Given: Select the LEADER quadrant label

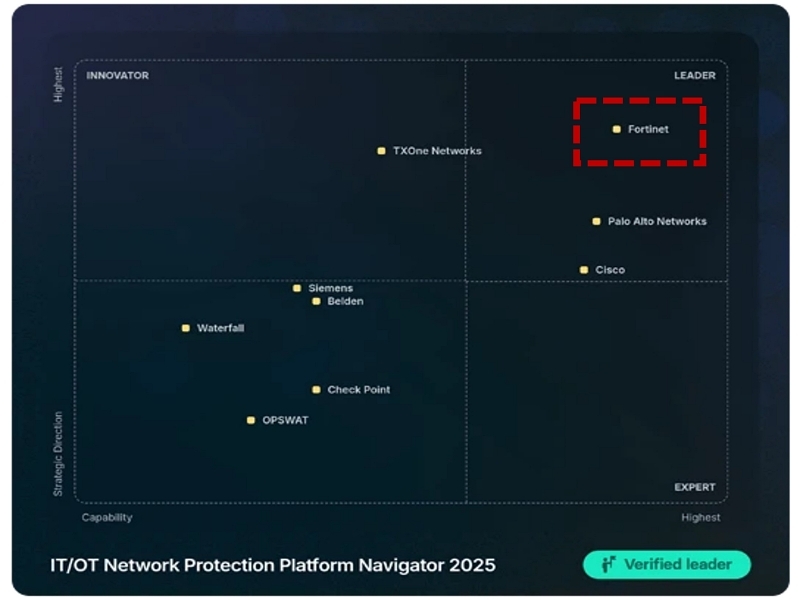Looking at the screenshot, I should (x=694, y=76).
